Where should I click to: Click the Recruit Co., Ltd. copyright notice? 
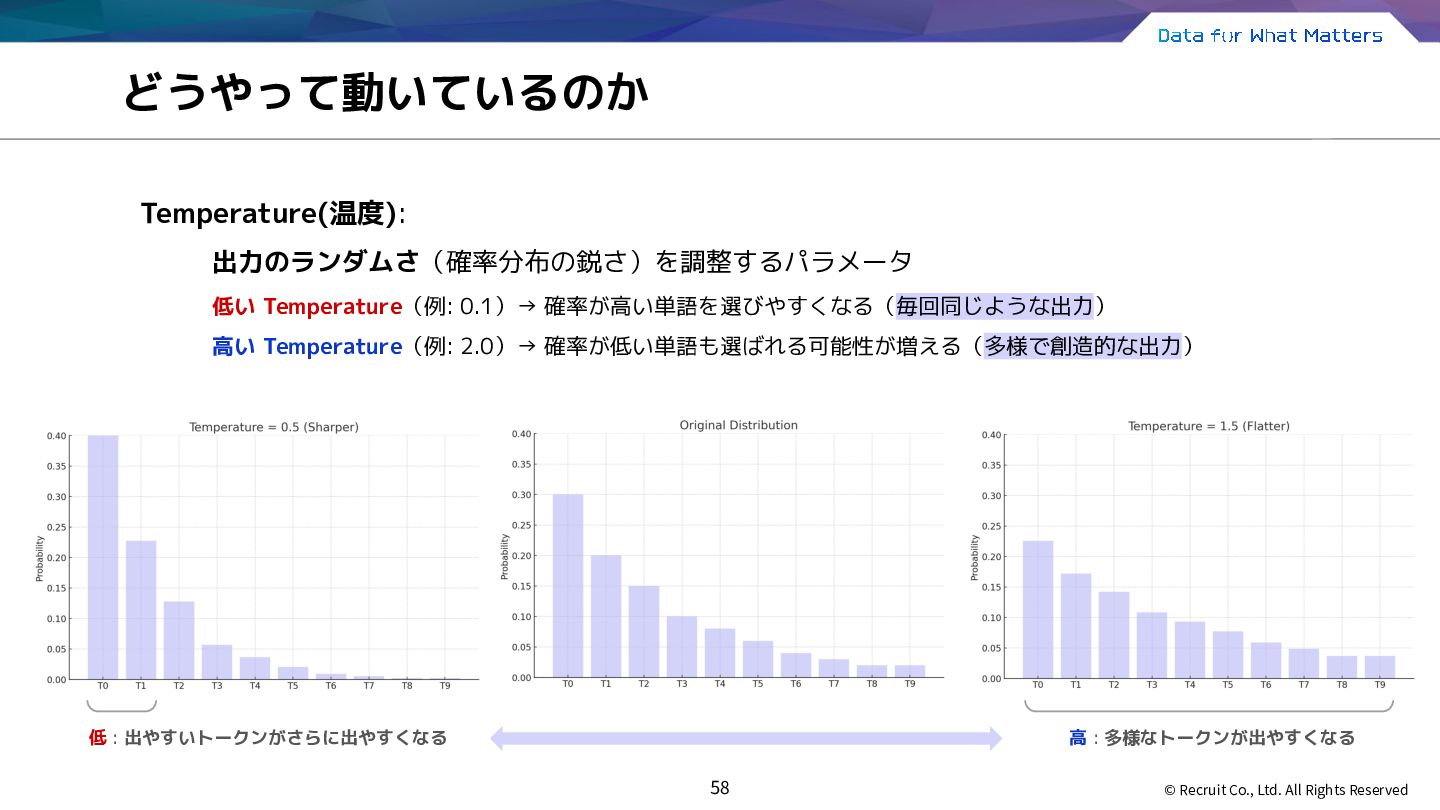point(1286,790)
